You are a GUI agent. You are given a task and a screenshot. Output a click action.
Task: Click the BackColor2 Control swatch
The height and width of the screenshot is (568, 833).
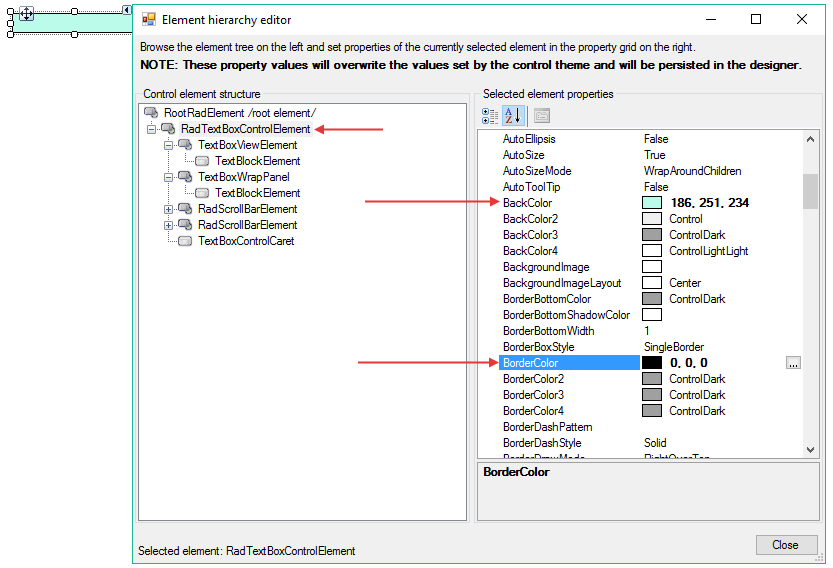click(x=652, y=219)
